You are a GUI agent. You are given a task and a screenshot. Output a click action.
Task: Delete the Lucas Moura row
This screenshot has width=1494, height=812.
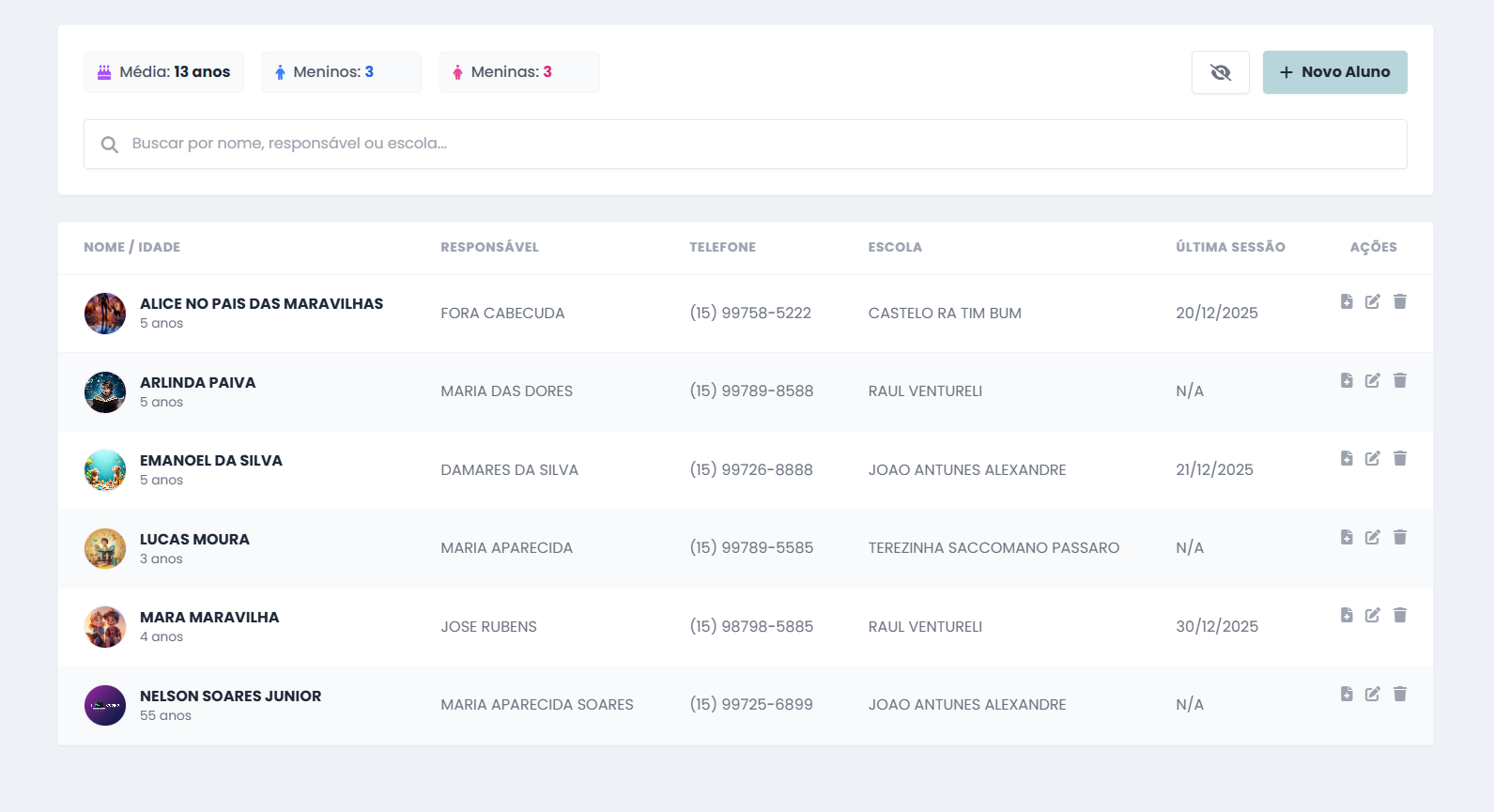(1400, 537)
